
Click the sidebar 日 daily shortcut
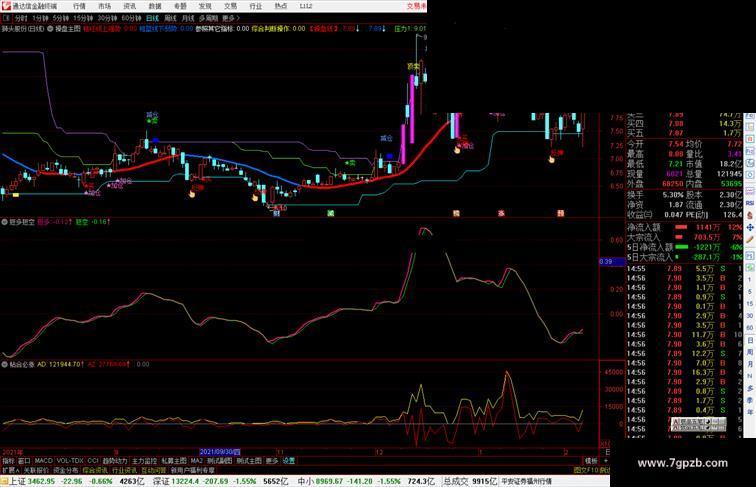750,340
